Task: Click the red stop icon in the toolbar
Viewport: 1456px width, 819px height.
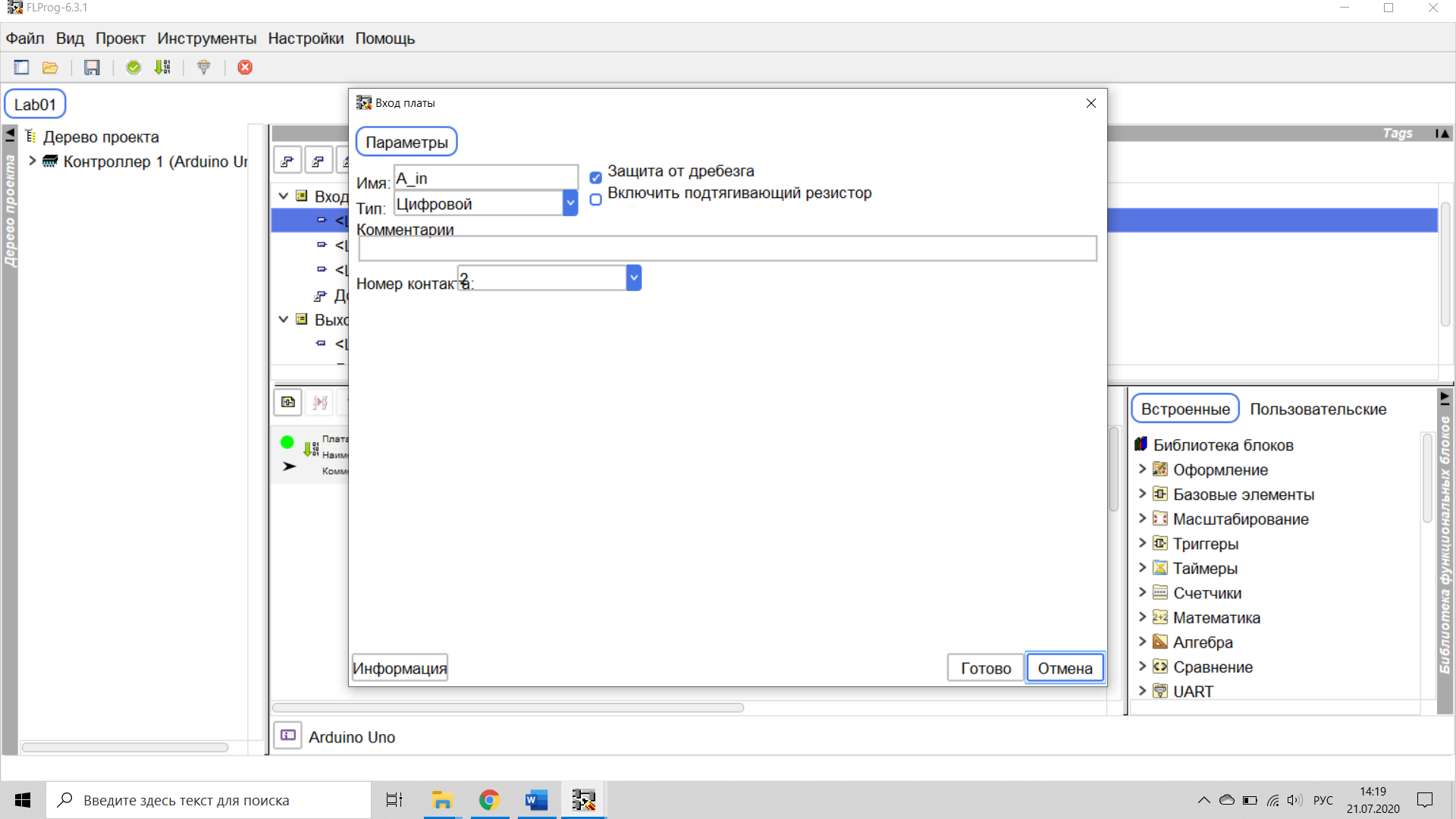Action: tap(245, 67)
